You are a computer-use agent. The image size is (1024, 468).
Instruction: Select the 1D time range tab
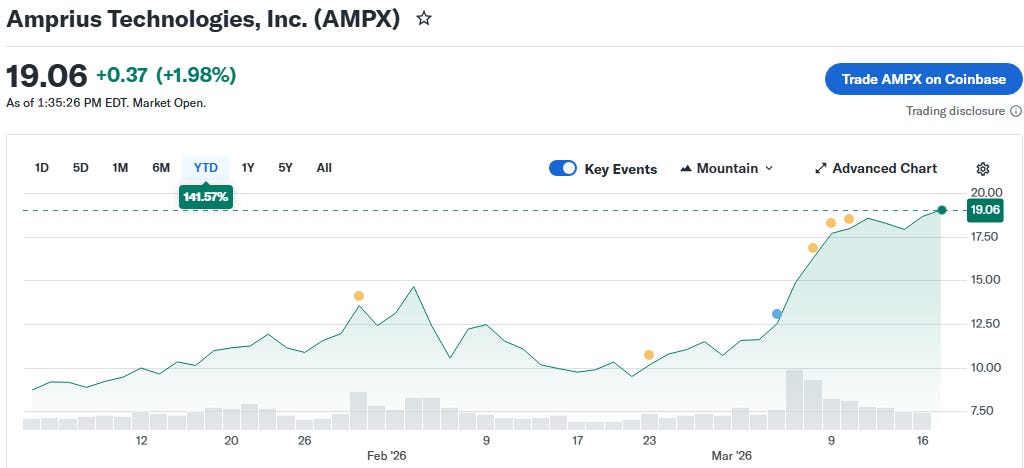pyautogui.click(x=42, y=168)
